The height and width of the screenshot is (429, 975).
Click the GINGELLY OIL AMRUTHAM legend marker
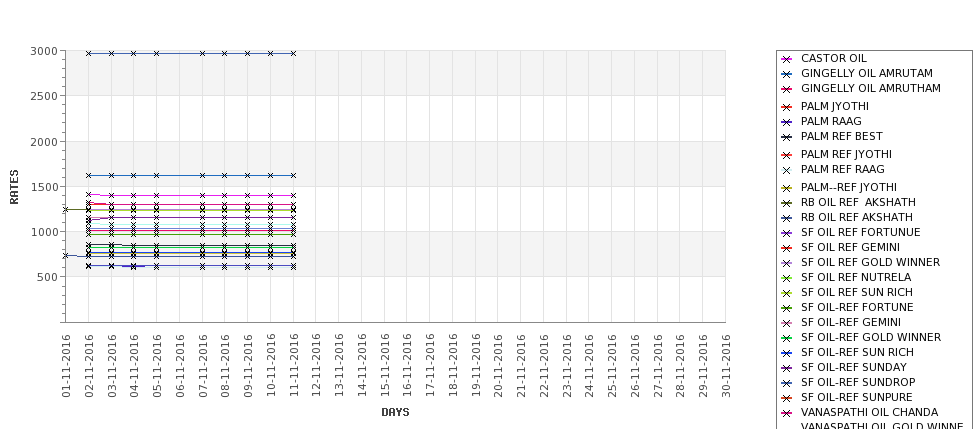(x=787, y=90)
